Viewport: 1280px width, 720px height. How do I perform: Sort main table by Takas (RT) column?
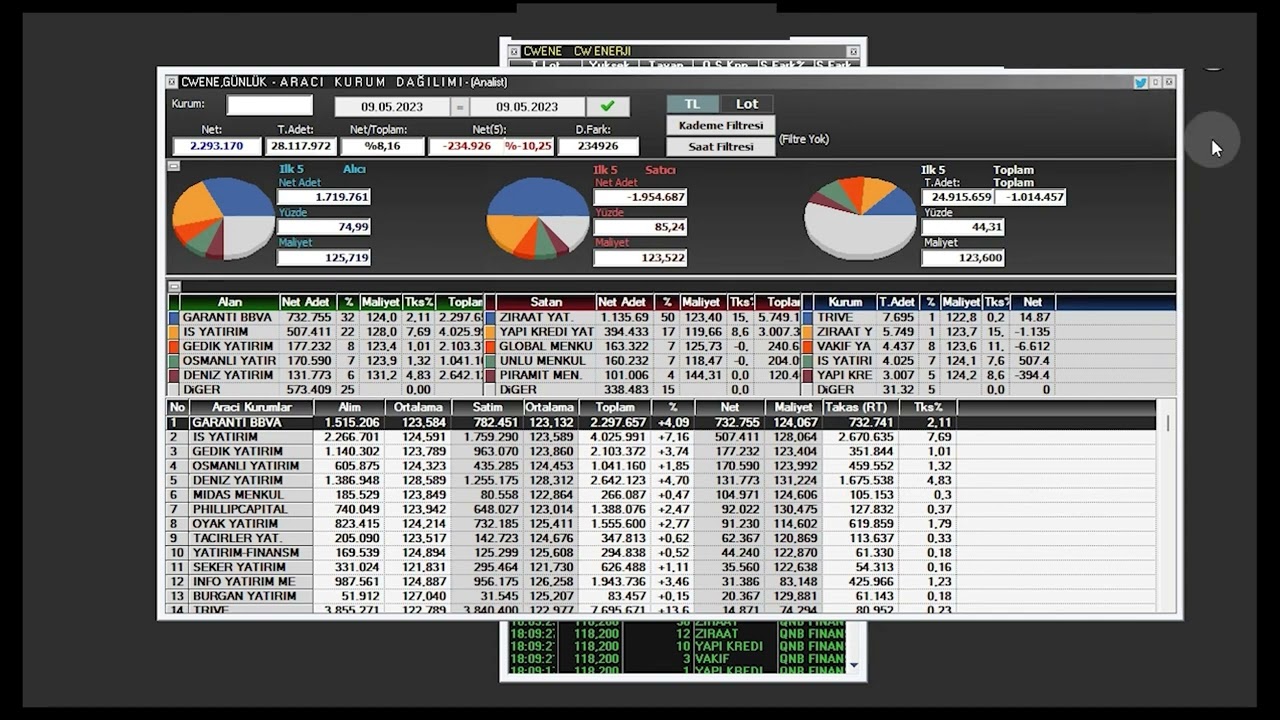(x=859, y=408)
